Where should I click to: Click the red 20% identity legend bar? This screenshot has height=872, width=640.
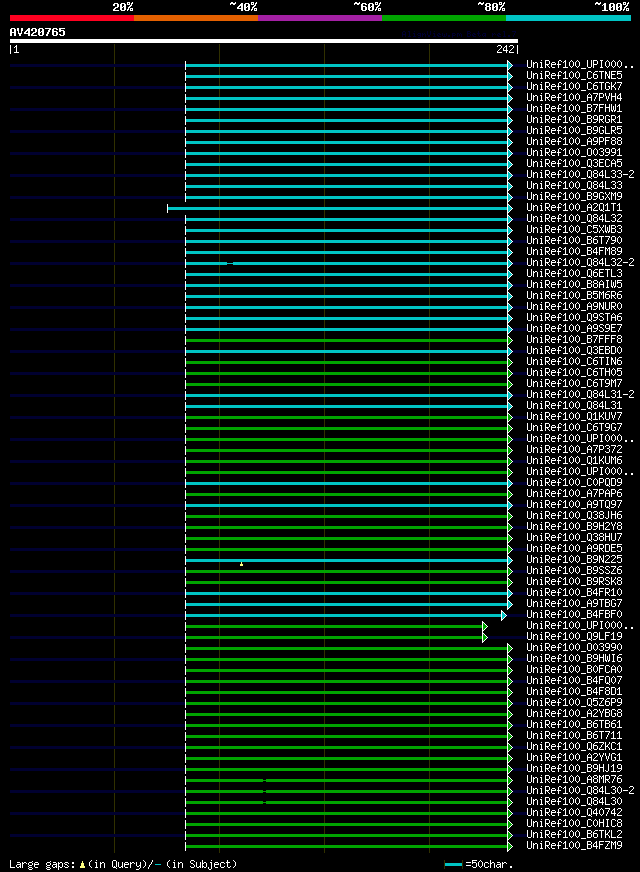pos(72,18)
